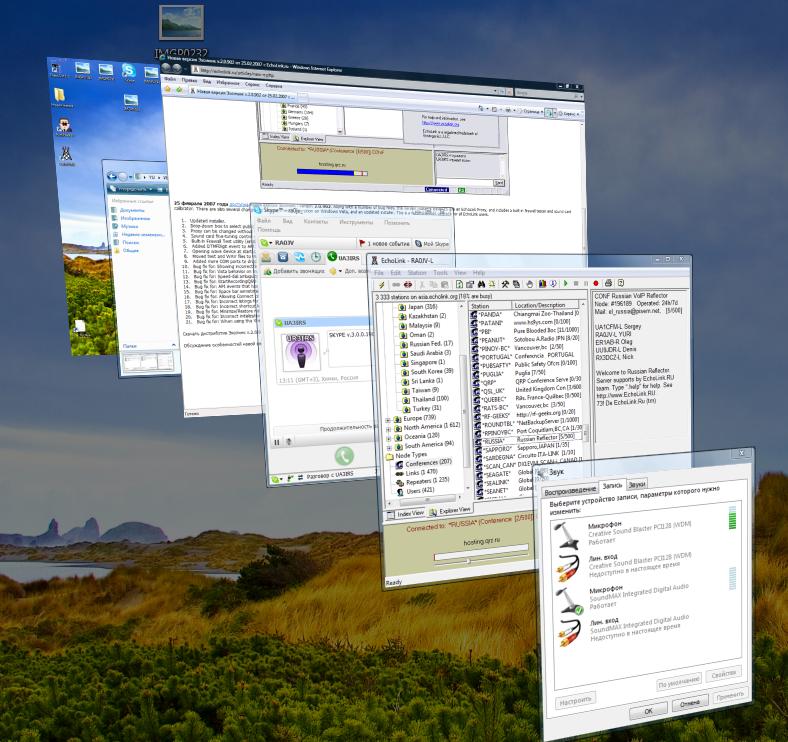Expand the Oceania (120) tree node

point(388,438)
